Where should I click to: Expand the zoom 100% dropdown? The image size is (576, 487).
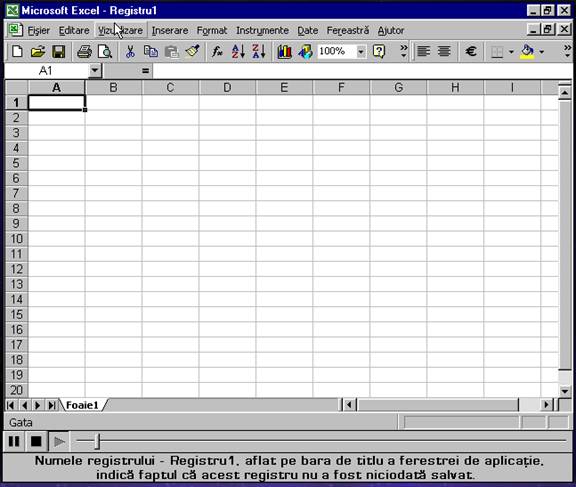(361, 51)
